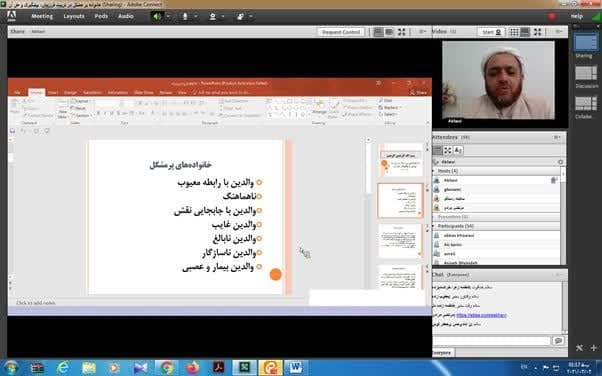The width and height of the screenshot is (602, 376).
Task: Toggle the microphone icon
Action: pyautogui.click(x=185, y=17)
